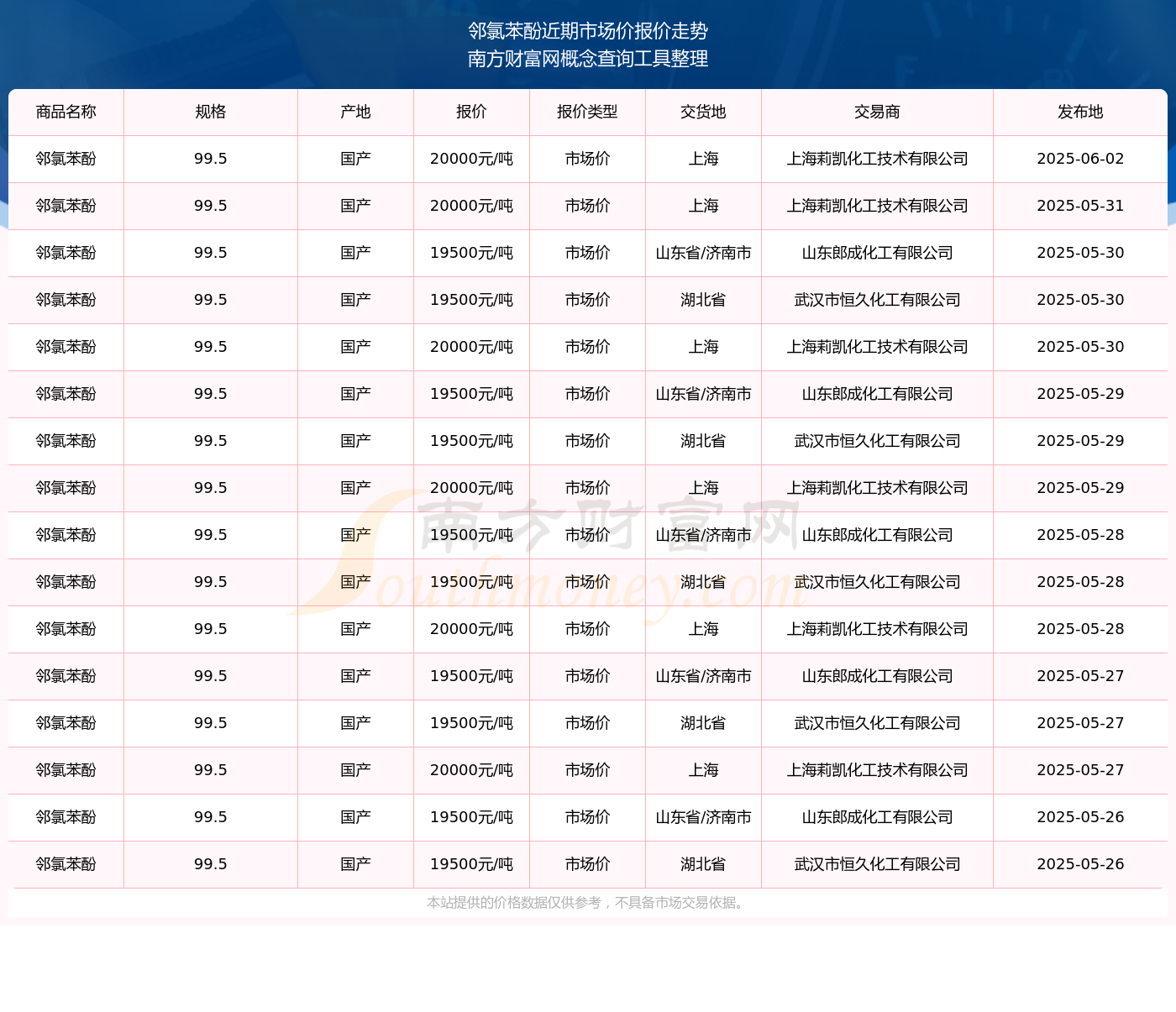Click 上海 delivery cell in the 2025-06-02 row
This screenshot has height=1012, width=1176.
coord(704,159)
